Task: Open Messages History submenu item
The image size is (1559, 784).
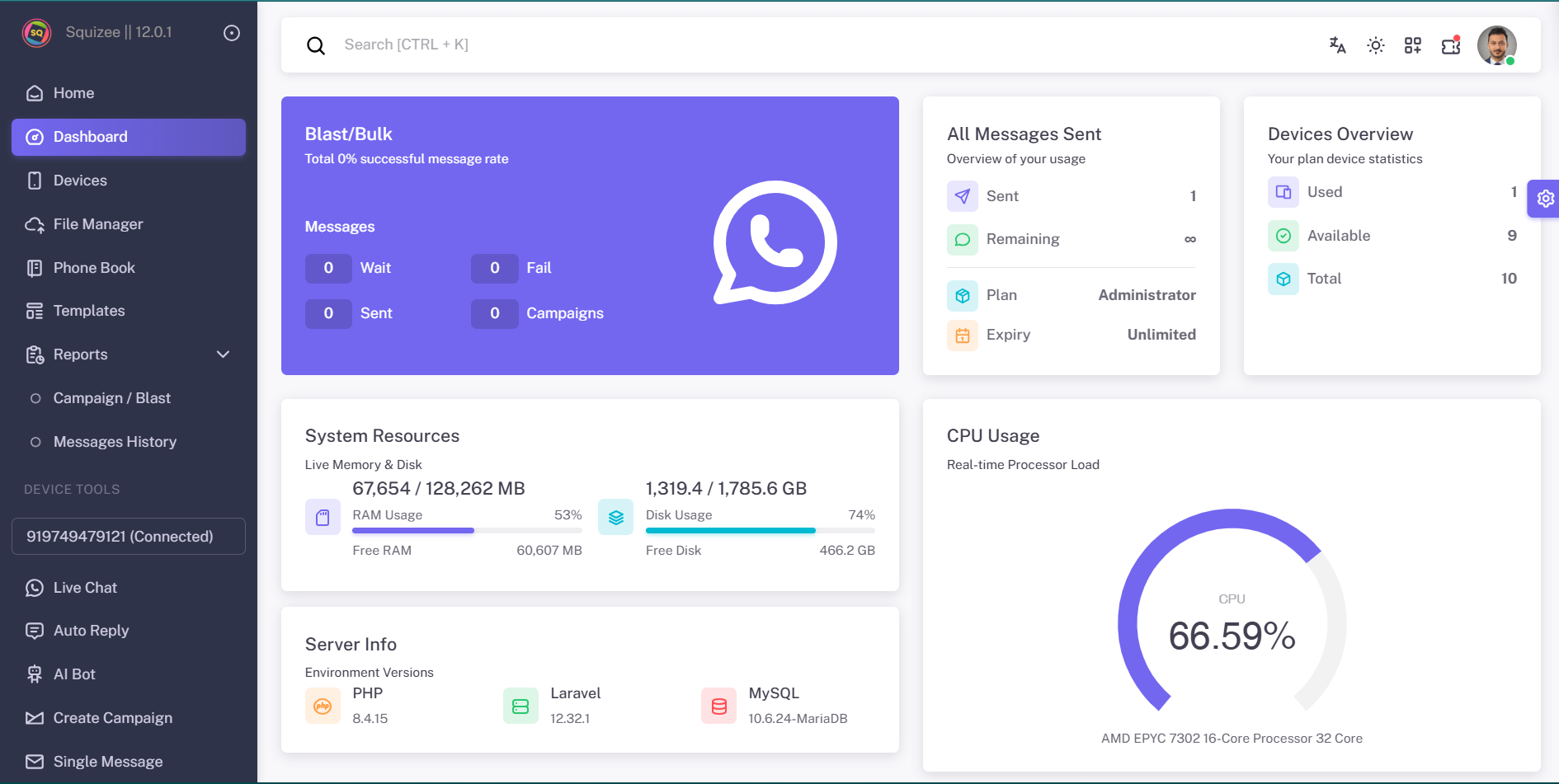Action: (115, 442)
